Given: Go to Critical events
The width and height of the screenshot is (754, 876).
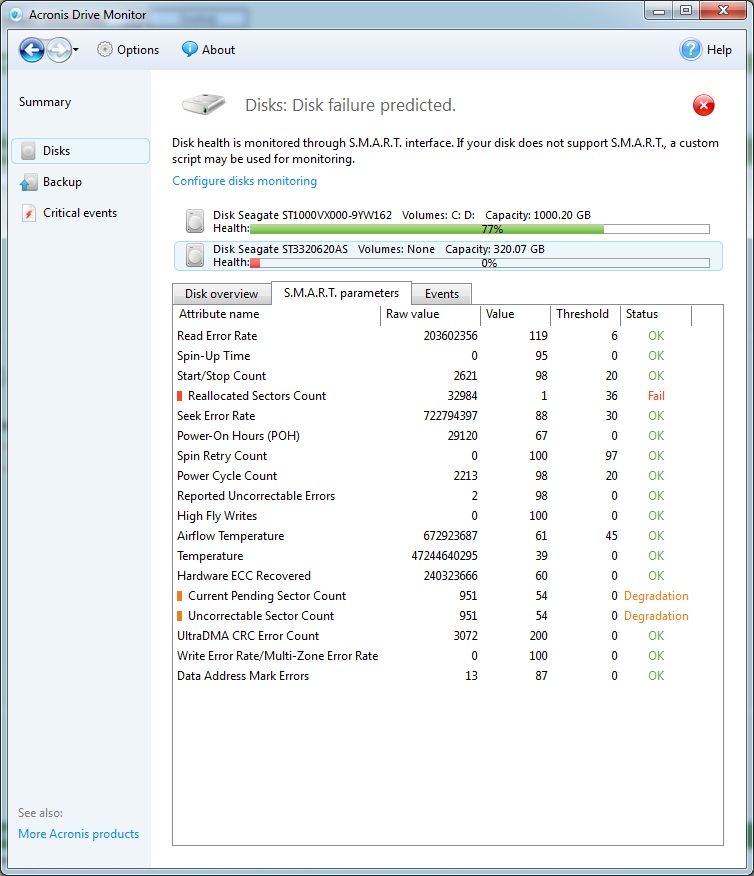Looking at the screenshot, I should click(x=80, y=213).
